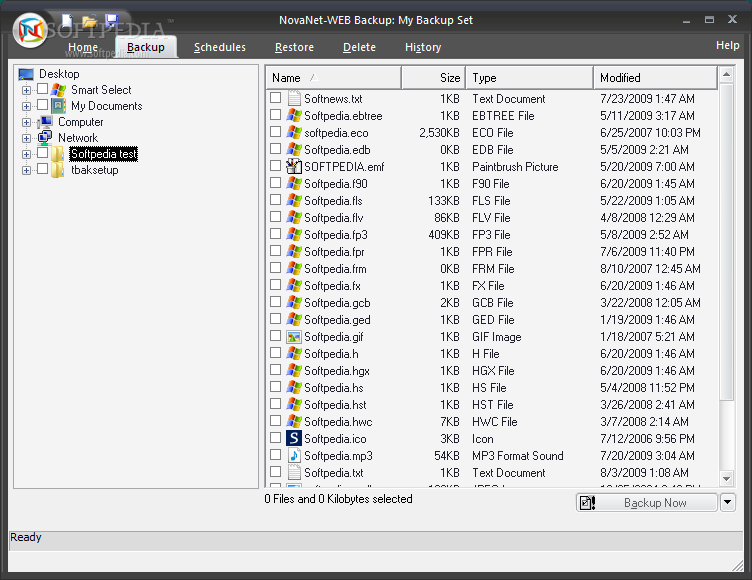Check the Smart Select tree checkbox
The image size is (752, 580).
click(43, 89)
